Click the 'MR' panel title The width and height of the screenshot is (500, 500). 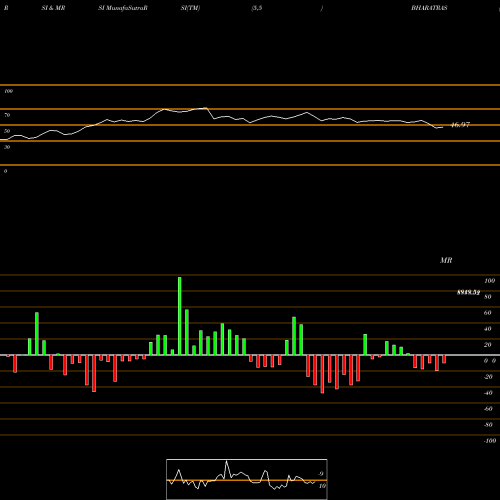(446, 260)
